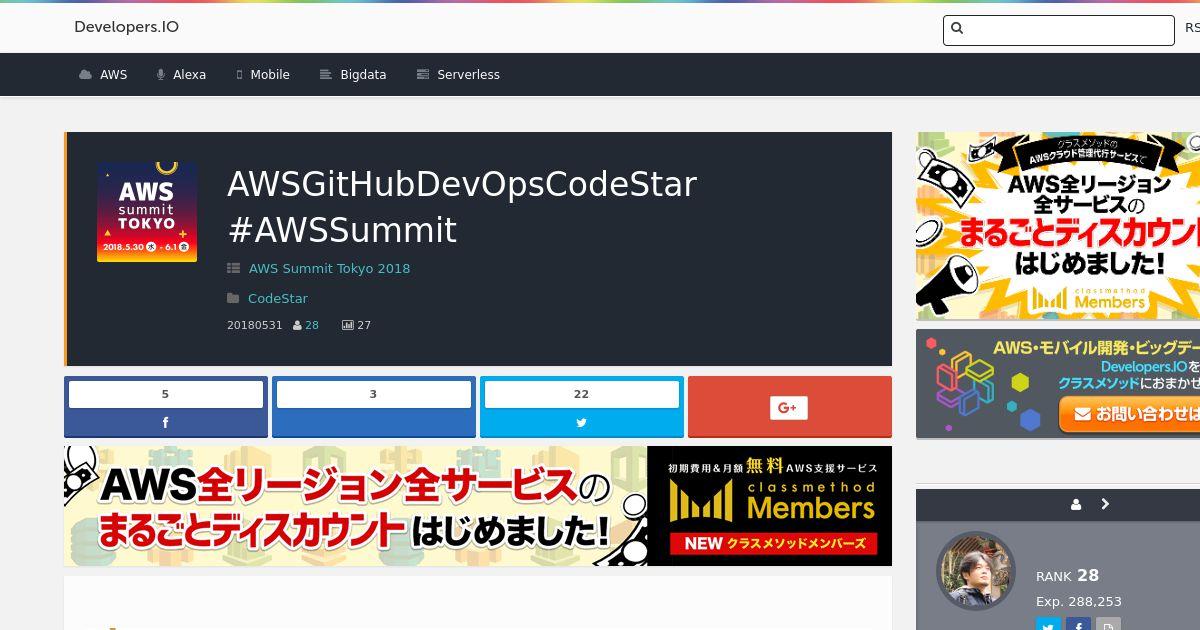Viewport: 1200px width, 630px height.
Task: Open the Serverless menu item
Action: click(x=458, y=75)
